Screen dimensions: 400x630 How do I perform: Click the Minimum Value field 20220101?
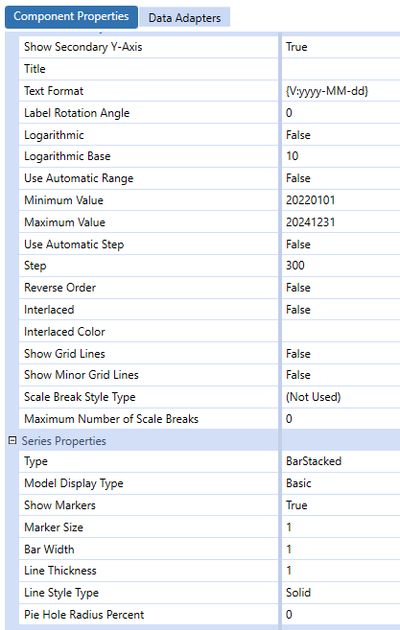point(341,200)
